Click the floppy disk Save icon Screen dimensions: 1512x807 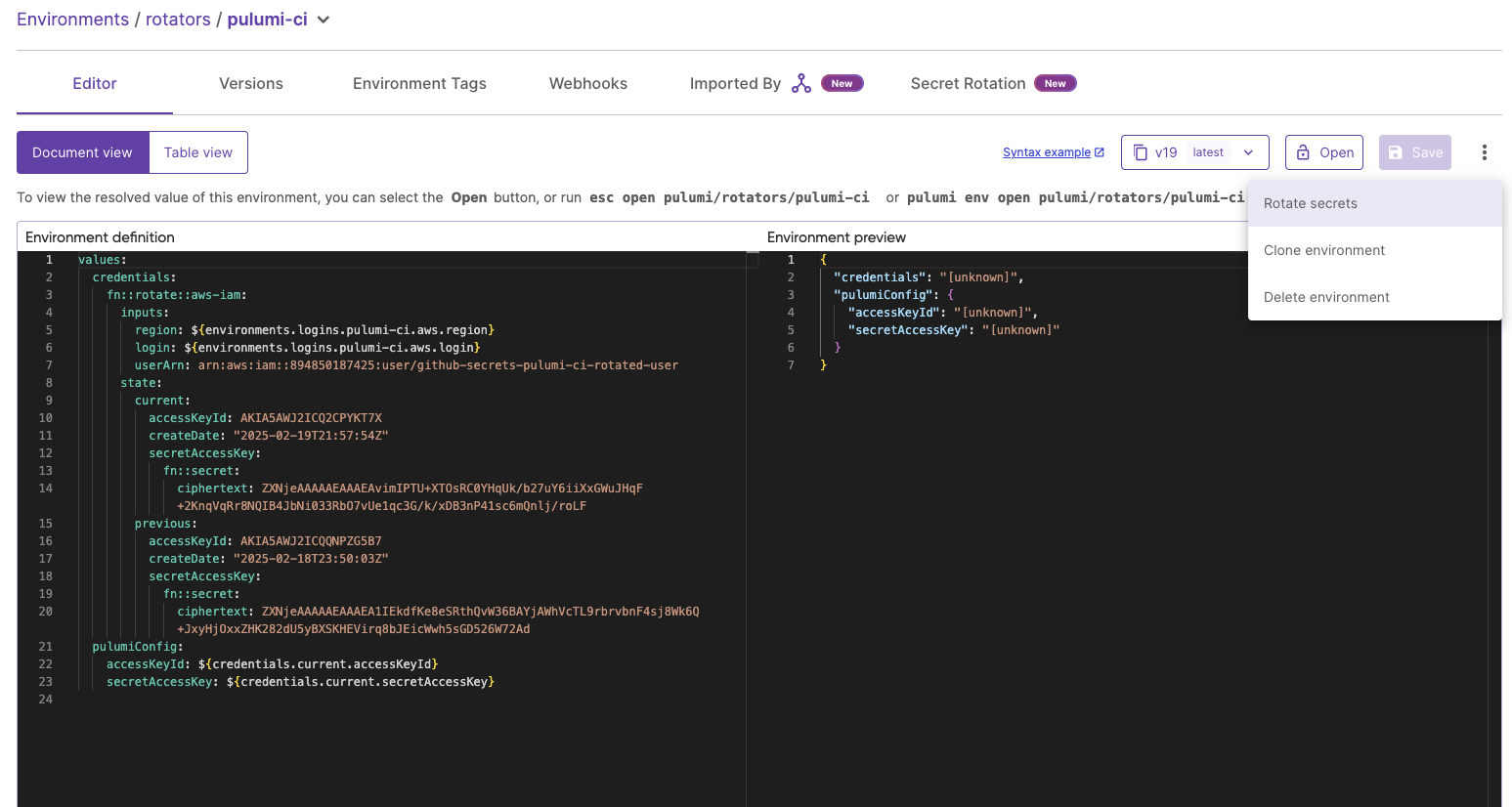coord(1396,152)
